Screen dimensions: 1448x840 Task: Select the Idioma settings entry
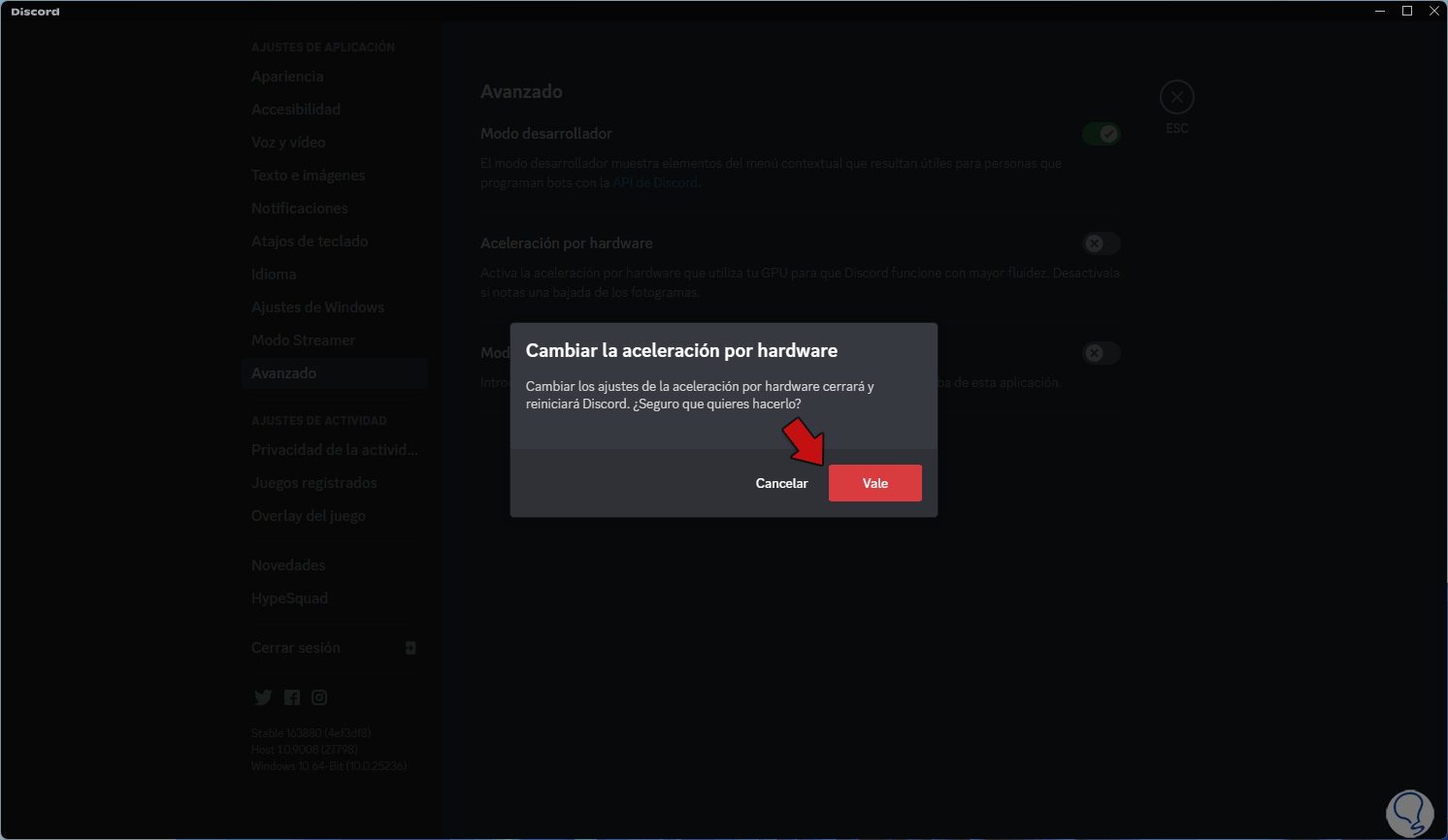point(335,275)
